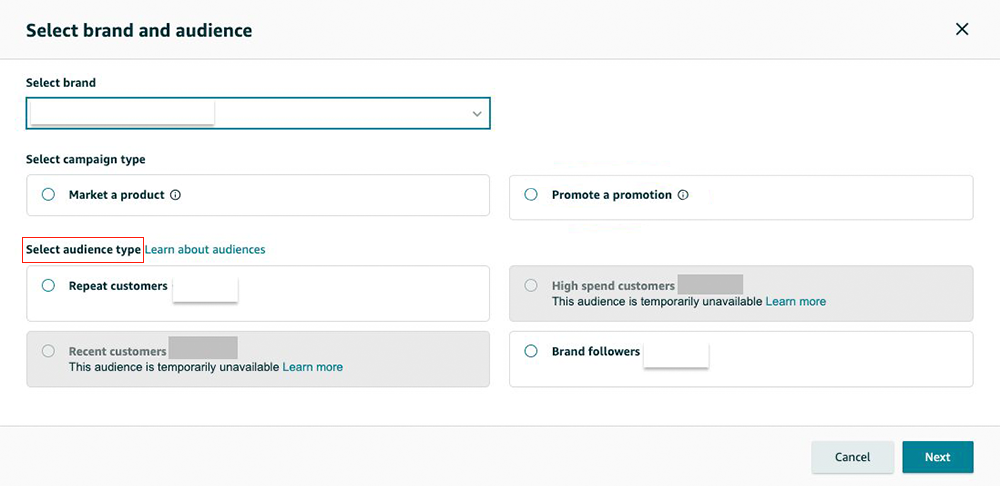Select the Market a product radio button

click(x=48, y=195)
